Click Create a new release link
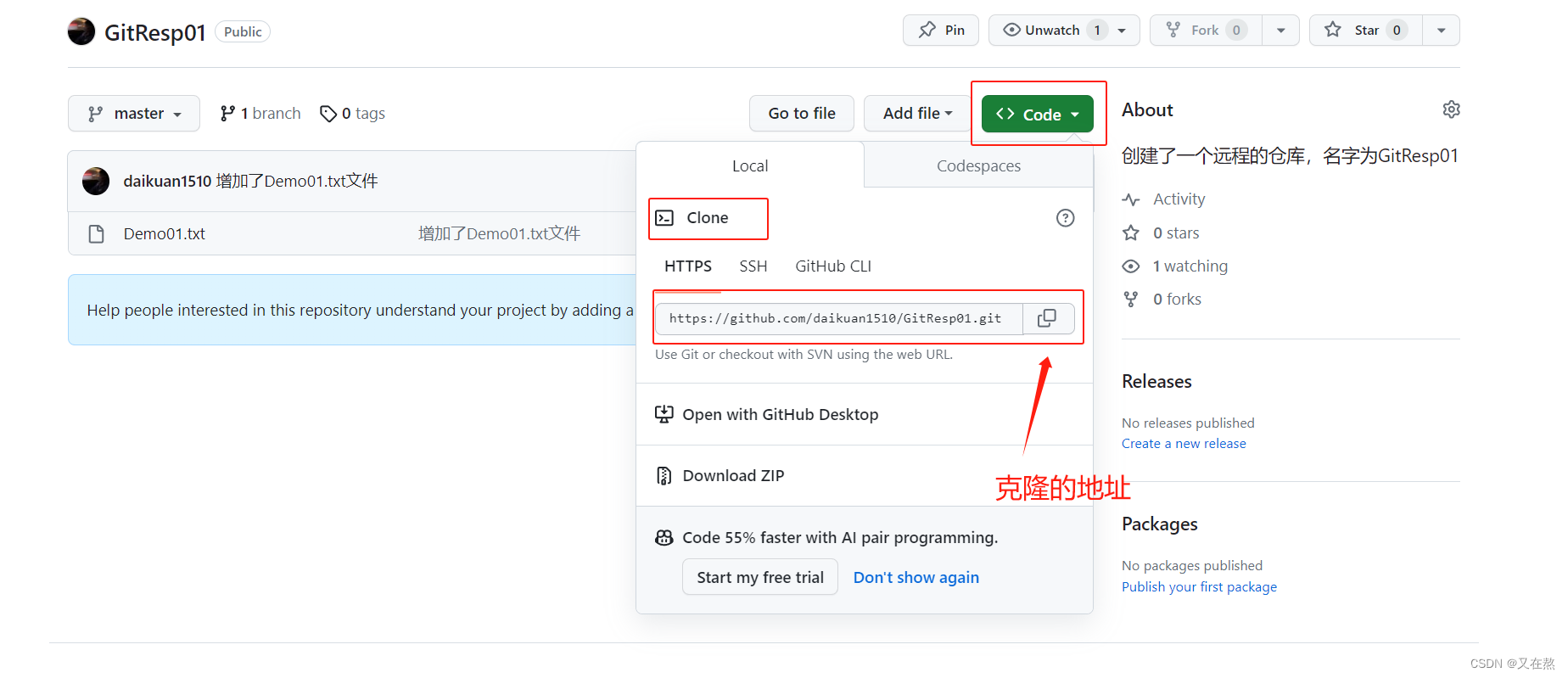The height and width of the screenshot is (678, 1568). (x=1184, y=444)
